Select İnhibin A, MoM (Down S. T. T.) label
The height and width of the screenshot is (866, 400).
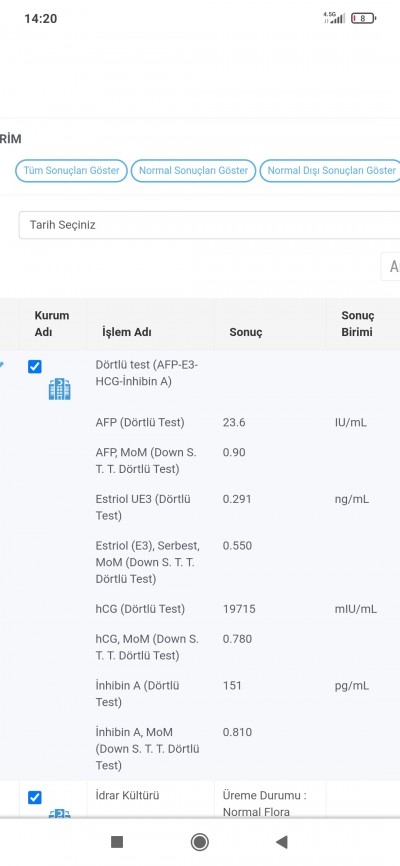148,749
